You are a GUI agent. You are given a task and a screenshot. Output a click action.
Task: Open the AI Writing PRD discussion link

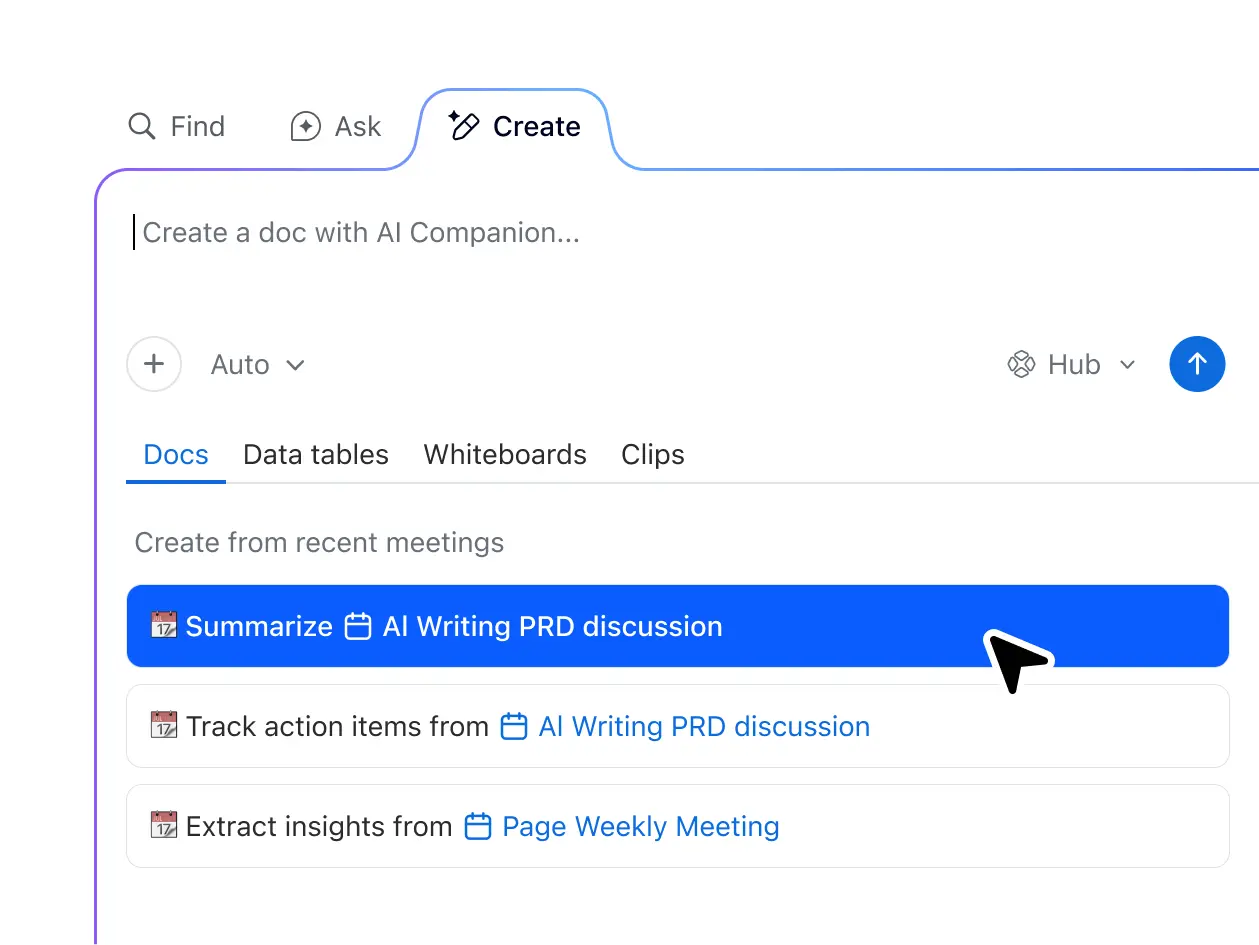click(x=703, y=726)
